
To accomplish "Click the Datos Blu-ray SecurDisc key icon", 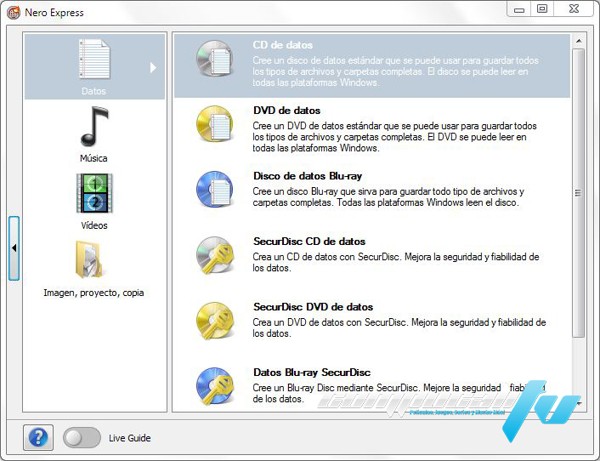I will pos(215,386).
